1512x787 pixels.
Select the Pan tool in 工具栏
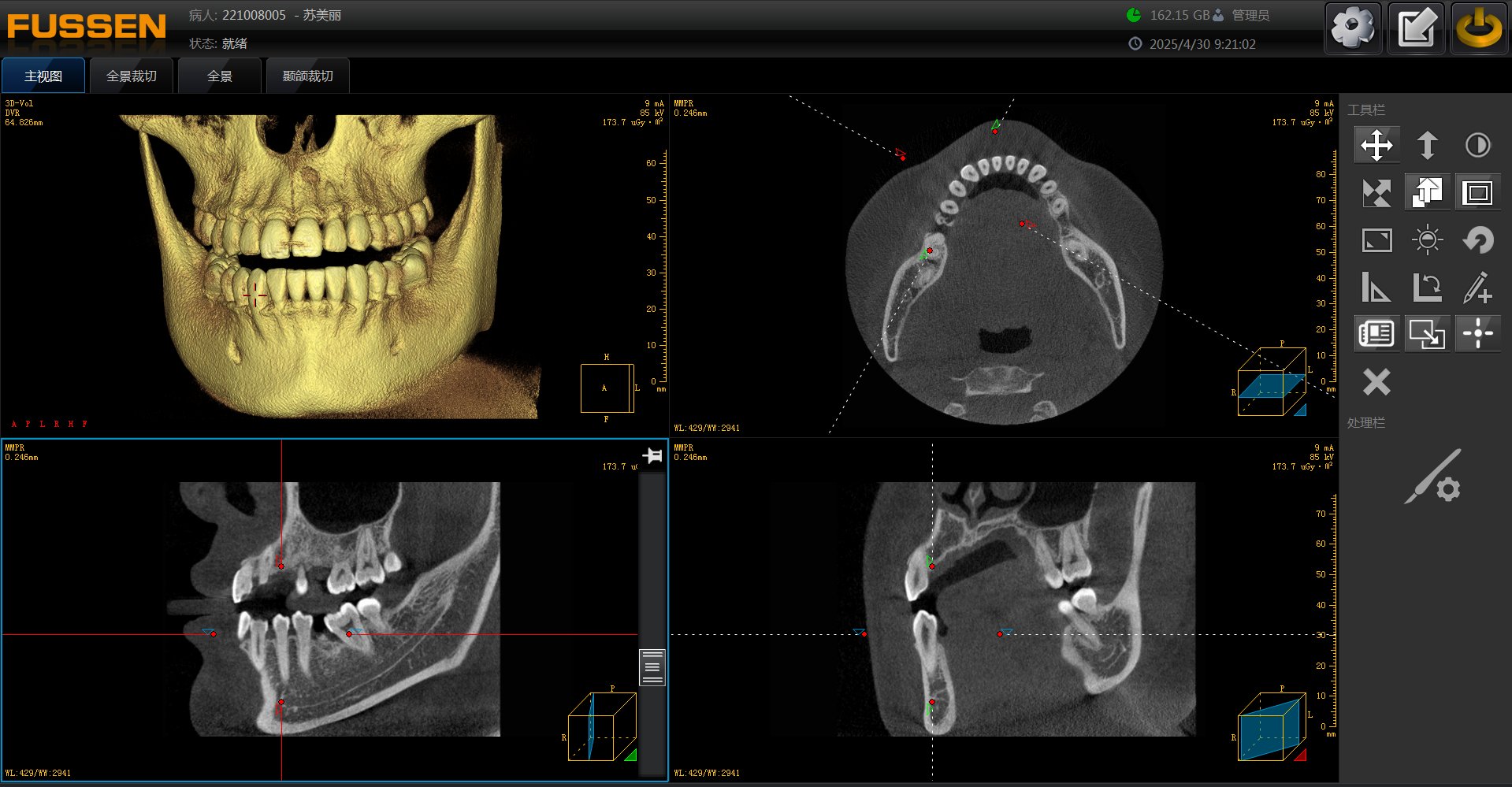1376,145
